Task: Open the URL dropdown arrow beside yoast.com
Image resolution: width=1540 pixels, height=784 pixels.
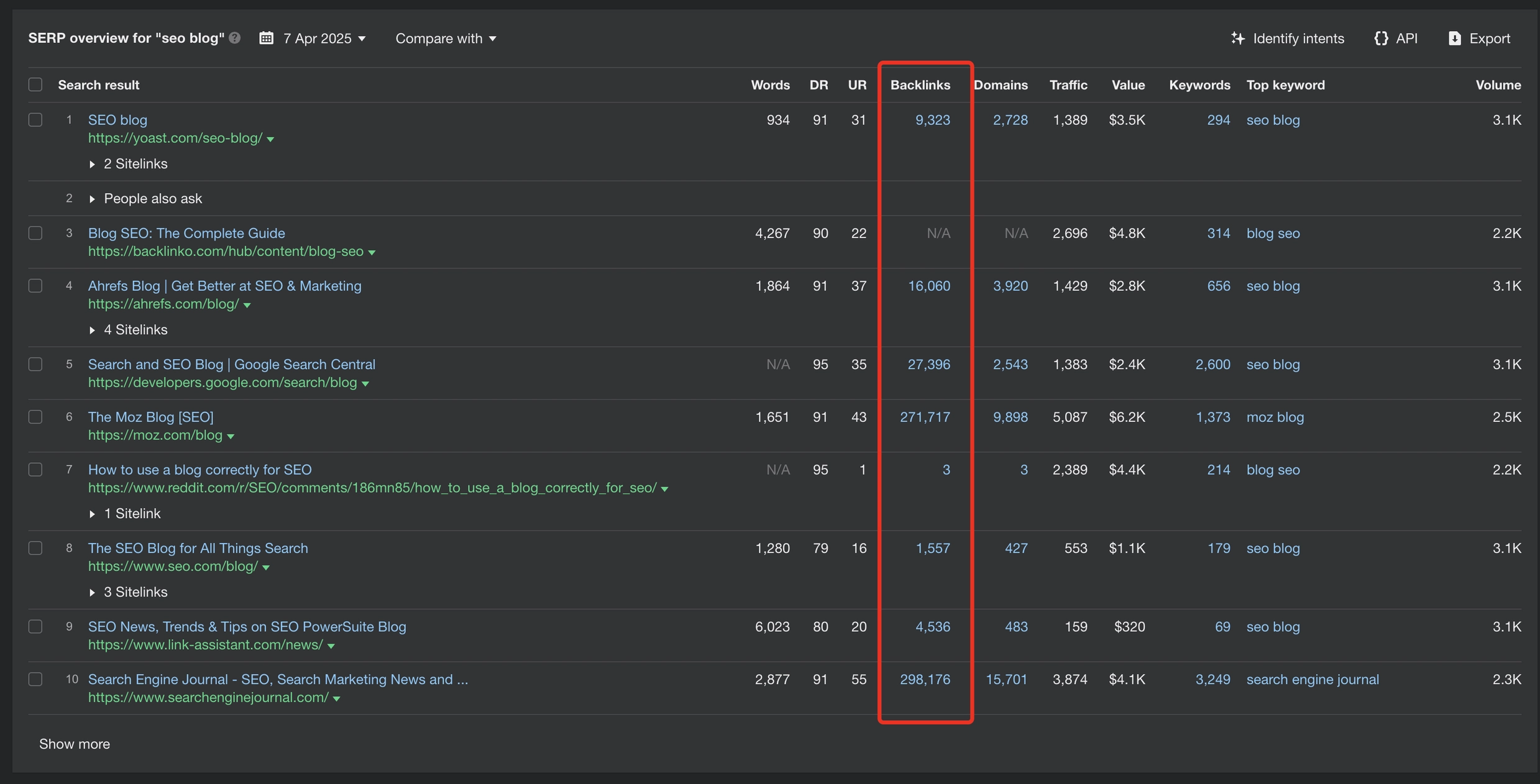Action: pyautogui.click(x=271, y=139)
